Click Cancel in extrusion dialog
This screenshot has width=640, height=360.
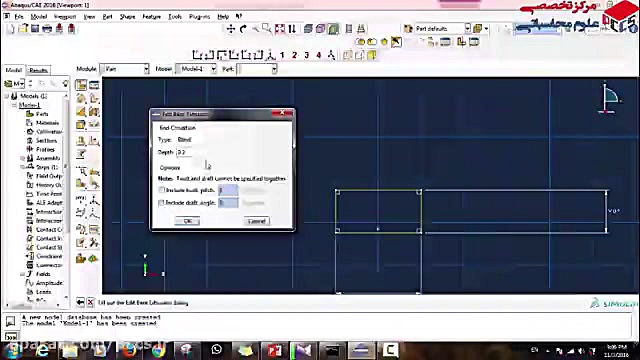click(256, 221)
